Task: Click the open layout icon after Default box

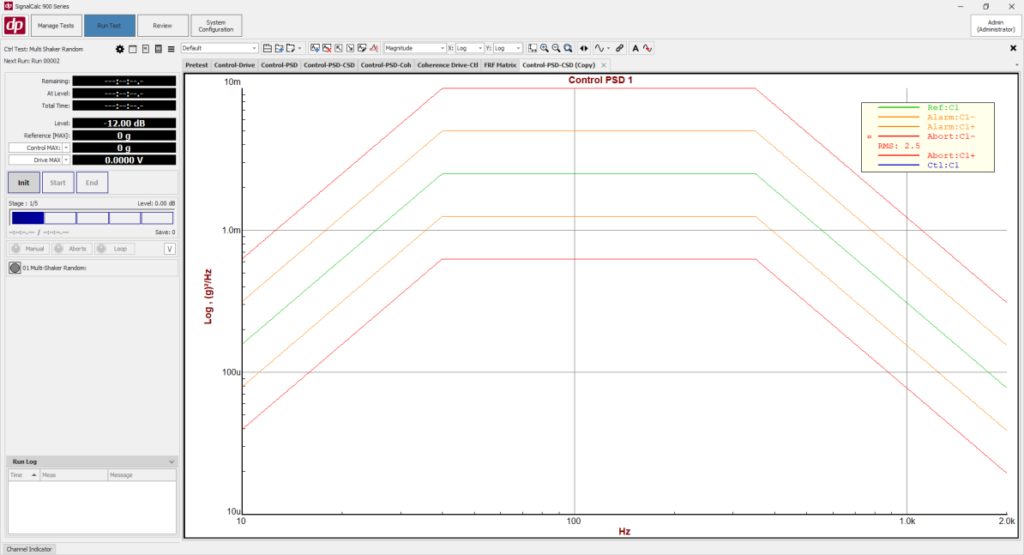Action: point(267,48)
